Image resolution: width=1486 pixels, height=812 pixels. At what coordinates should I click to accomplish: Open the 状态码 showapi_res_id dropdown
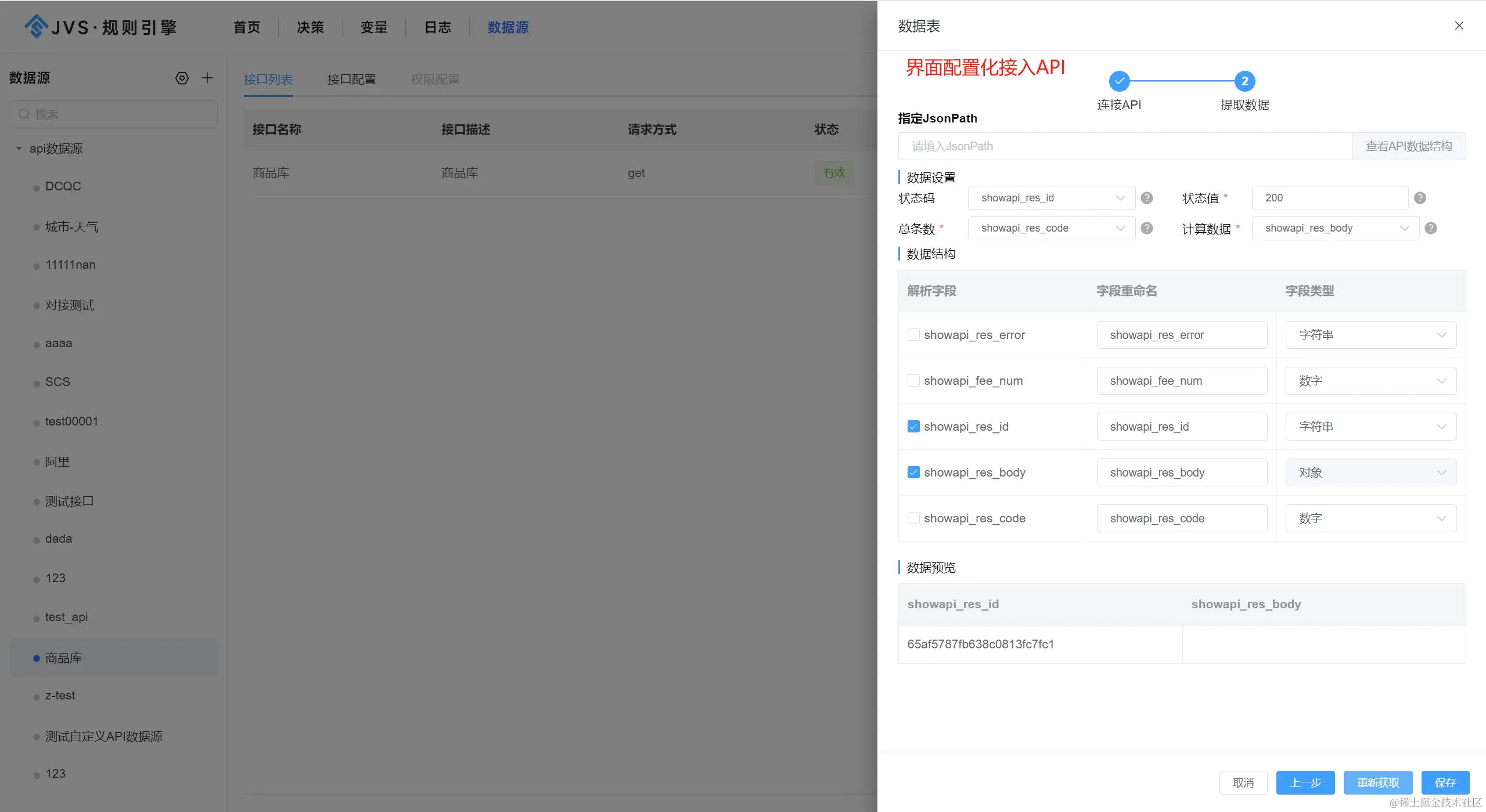[x=1050, y=198]
